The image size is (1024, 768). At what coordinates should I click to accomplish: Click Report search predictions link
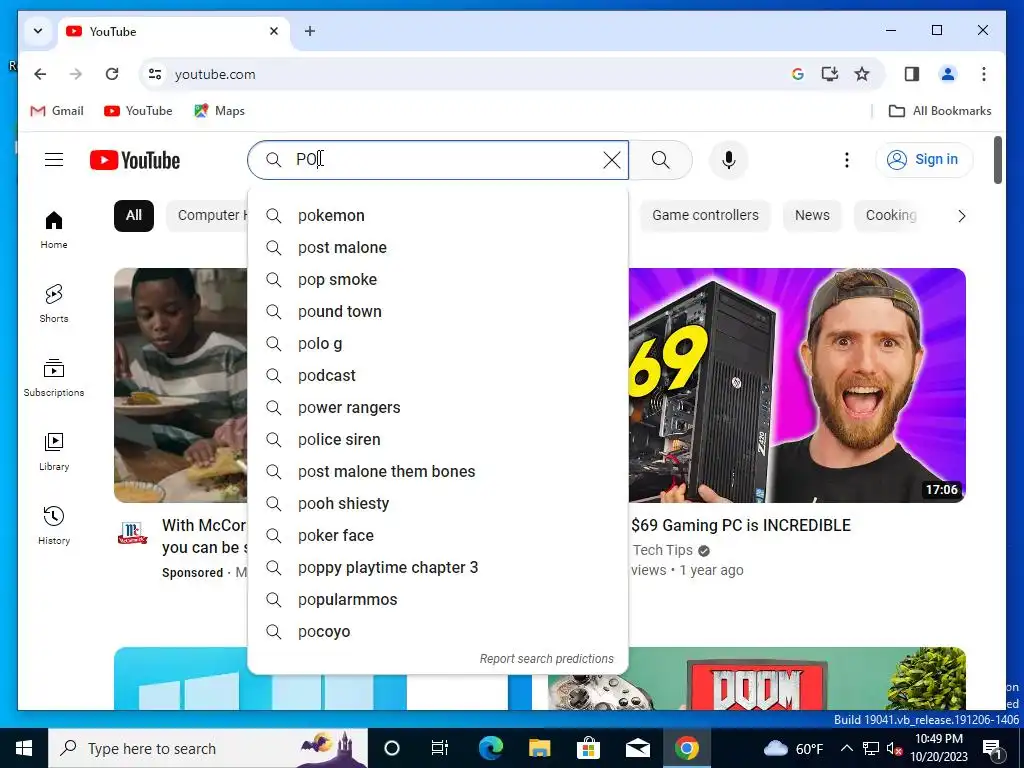(x=547, y=659)
